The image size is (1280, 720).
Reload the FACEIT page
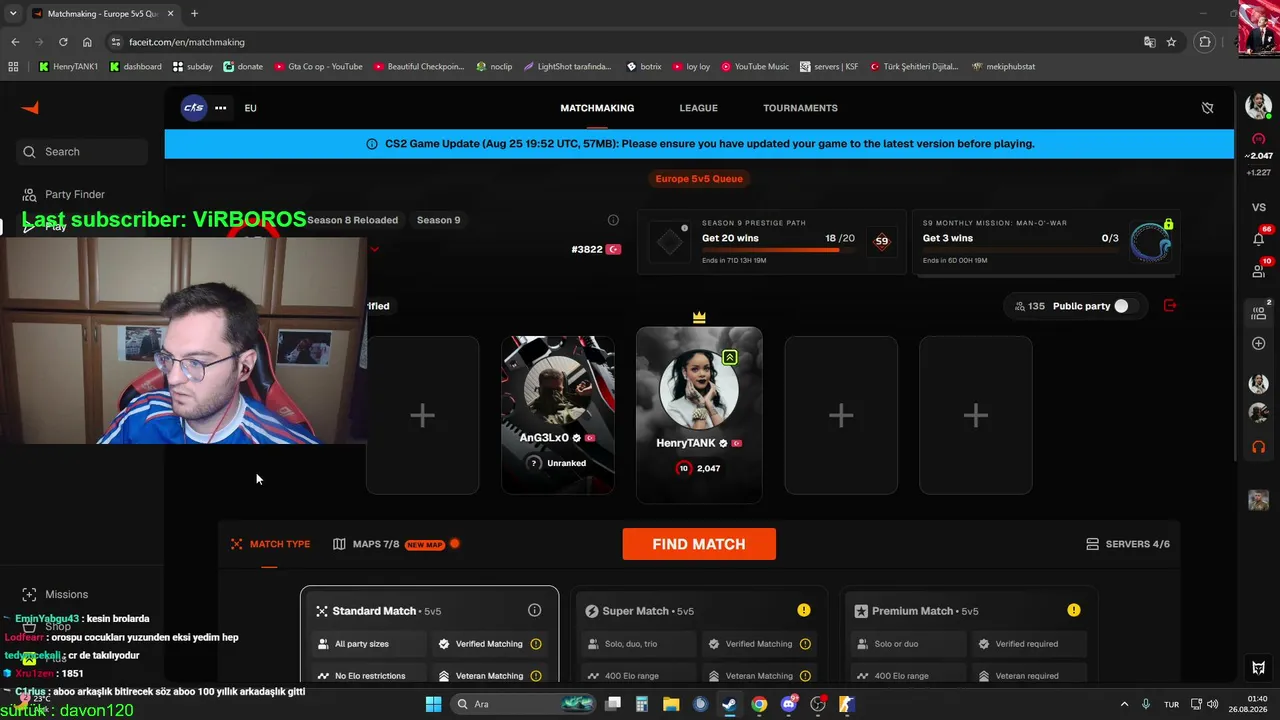[x=63, y=42]
